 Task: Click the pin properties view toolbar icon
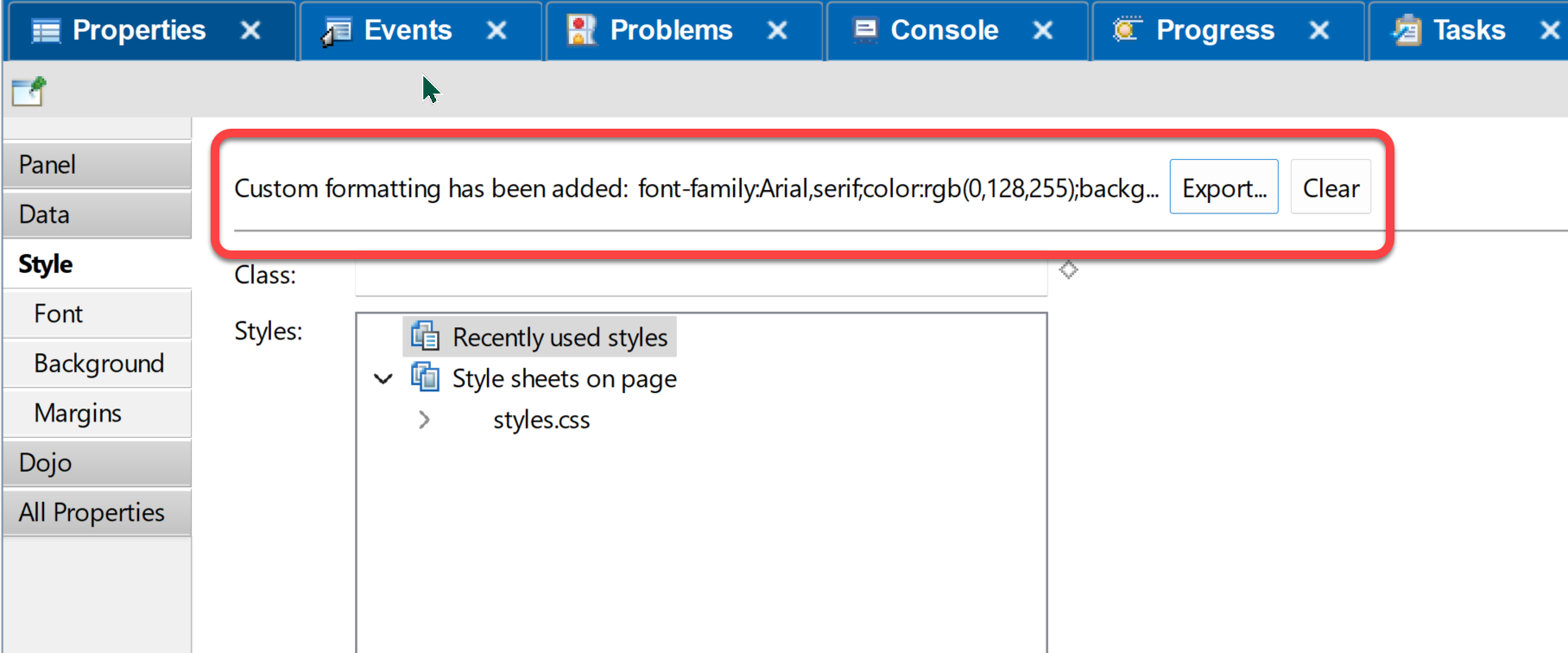(x=28, y=91)
